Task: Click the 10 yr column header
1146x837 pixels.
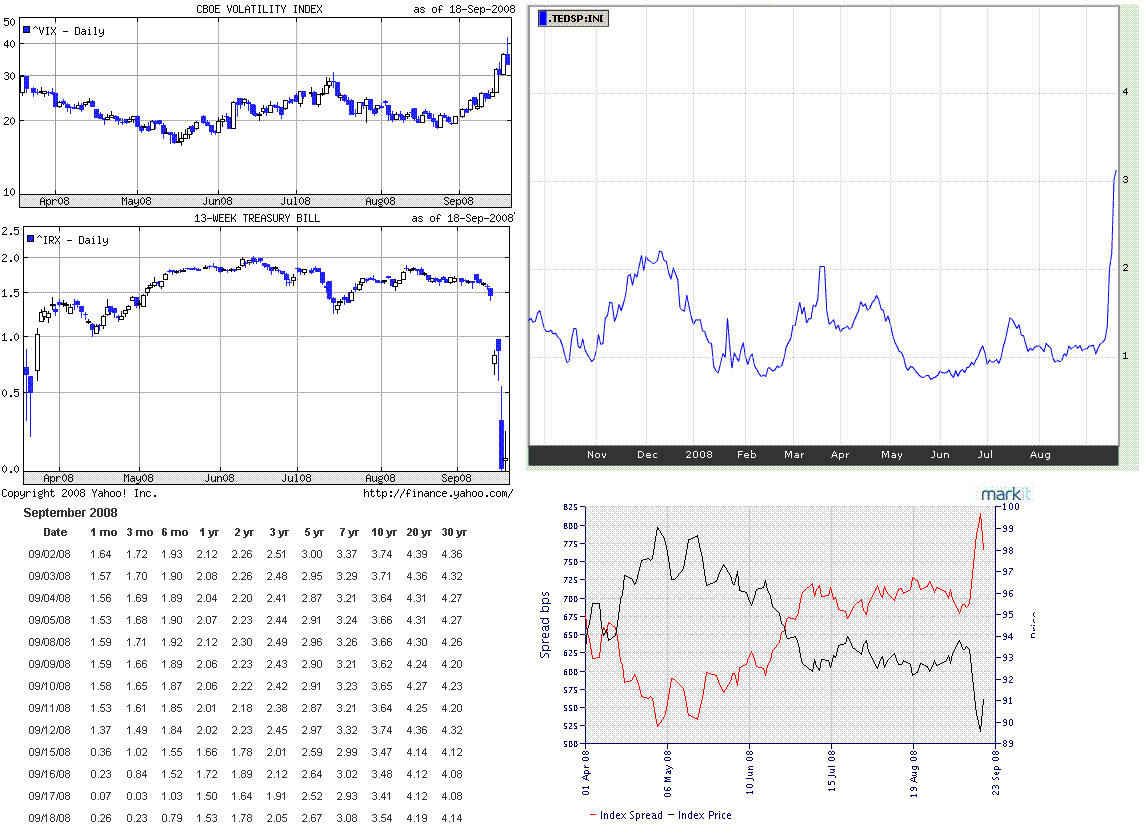Action: point(384,532)
